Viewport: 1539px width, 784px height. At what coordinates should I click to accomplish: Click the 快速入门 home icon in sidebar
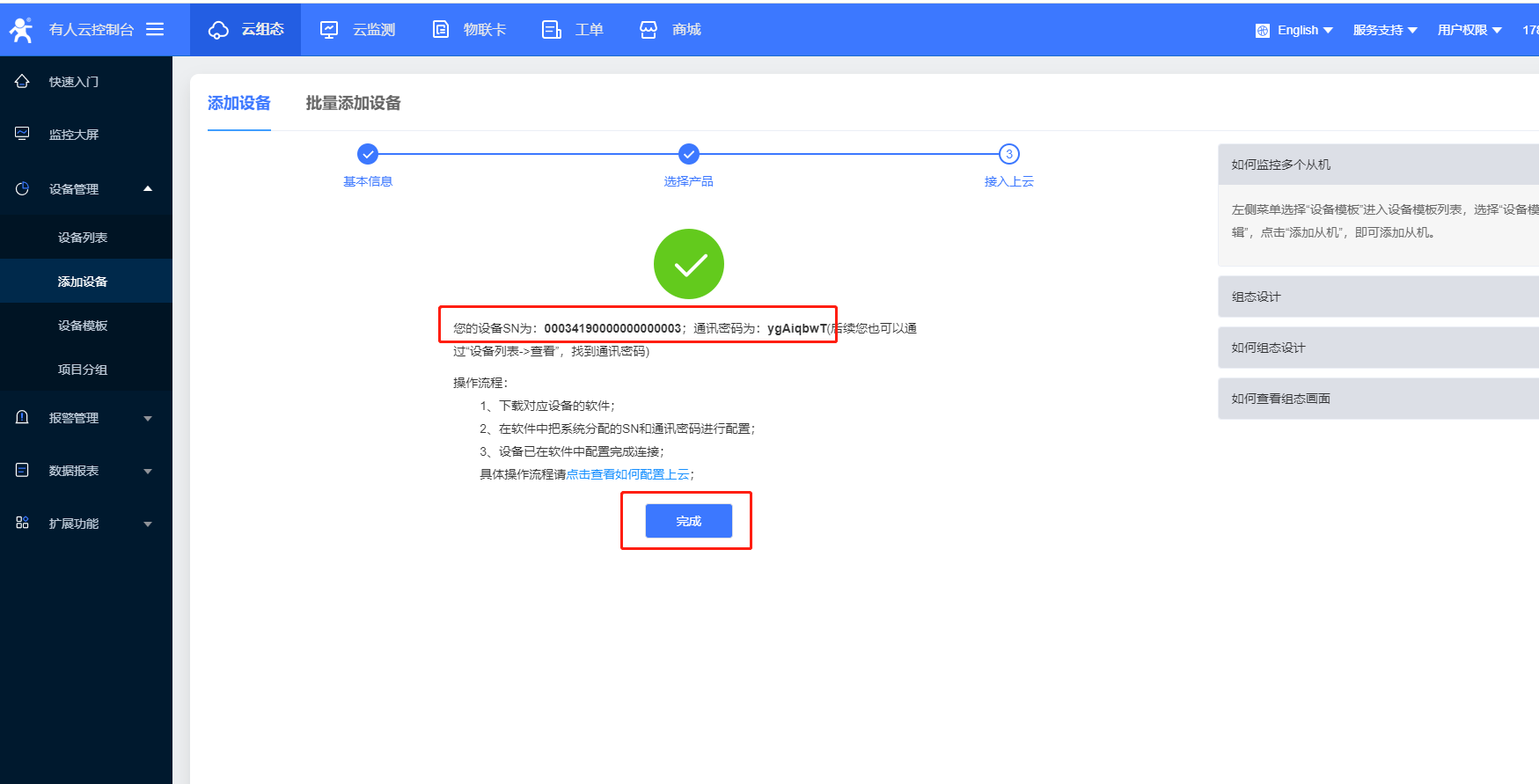tap(23, 81)
